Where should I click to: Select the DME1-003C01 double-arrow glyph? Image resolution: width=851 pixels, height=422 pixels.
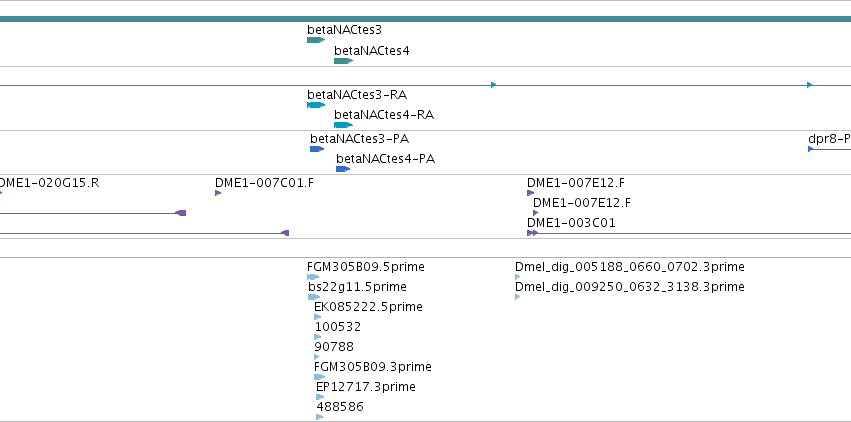(532, 233)
